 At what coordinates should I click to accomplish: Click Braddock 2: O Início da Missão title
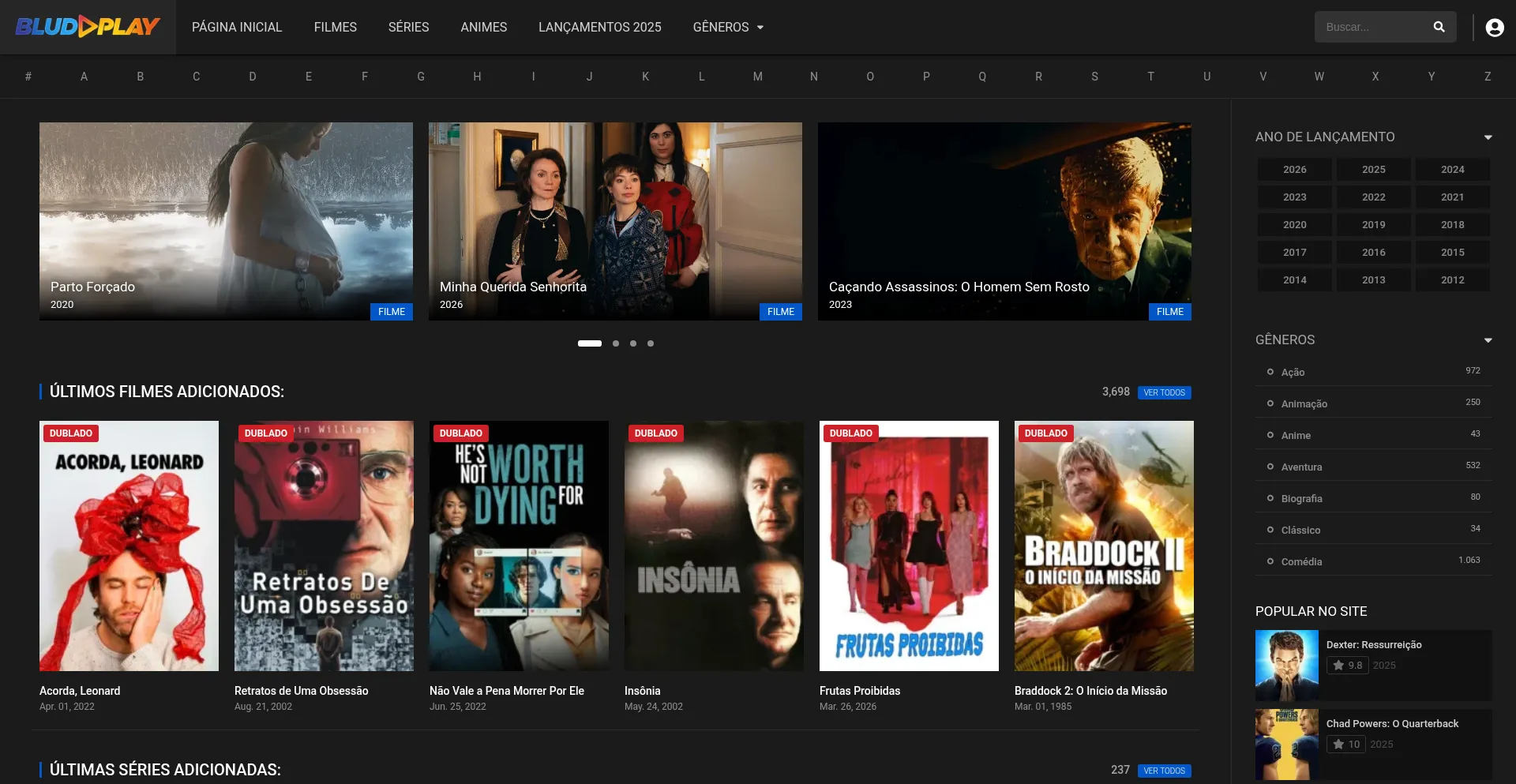[x=1090, y=691]
